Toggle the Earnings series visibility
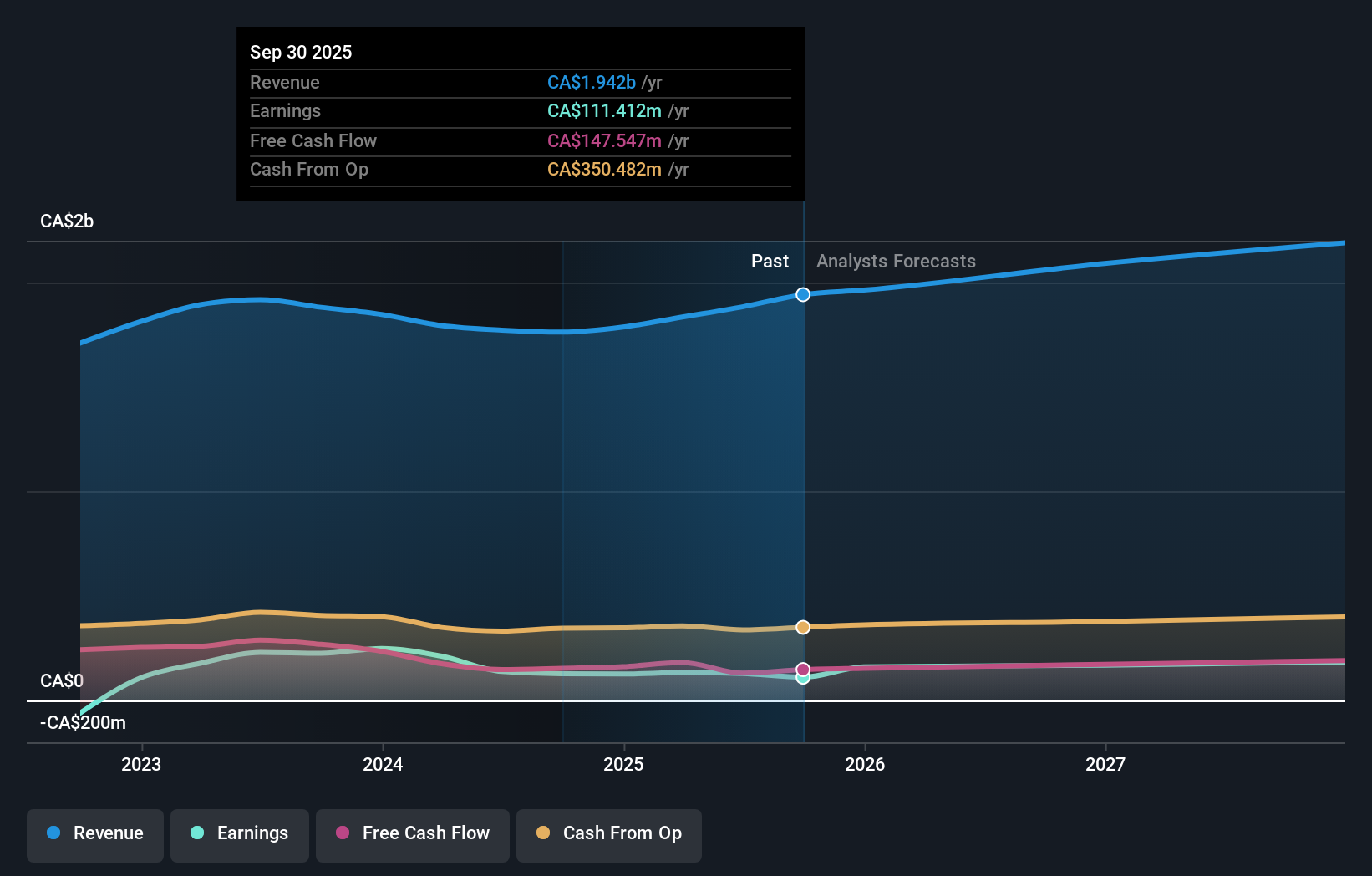The image size is (1372, 876). tap(240, 833)
